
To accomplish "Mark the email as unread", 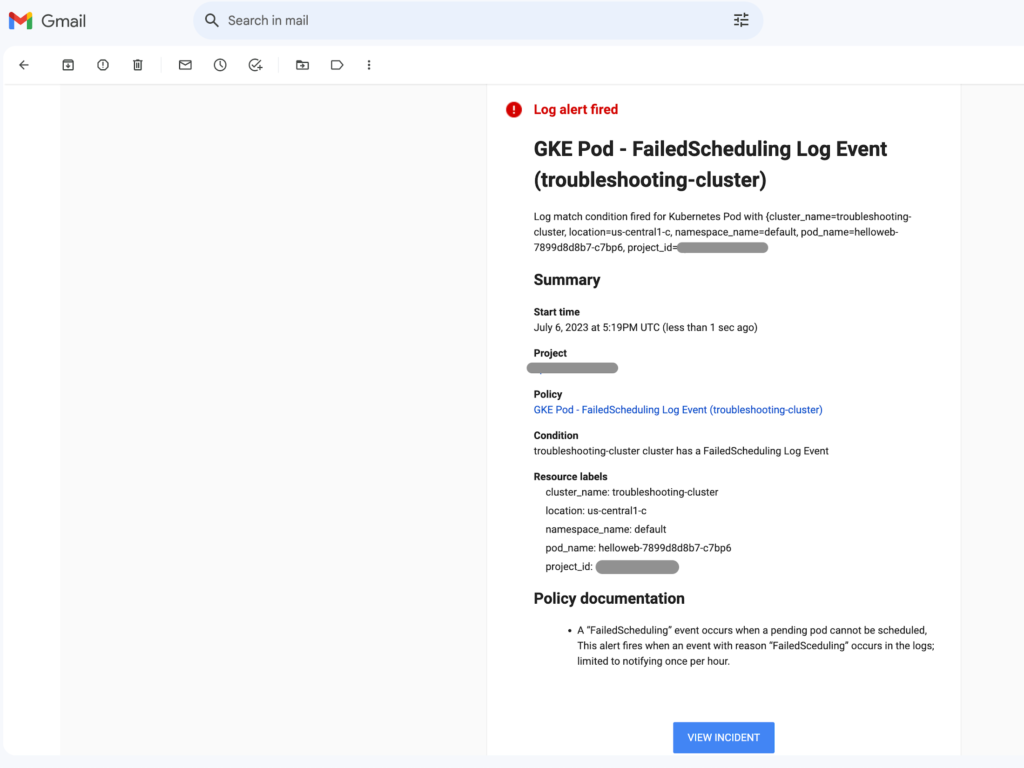I will pyautogui.click(x=184, y=64).
